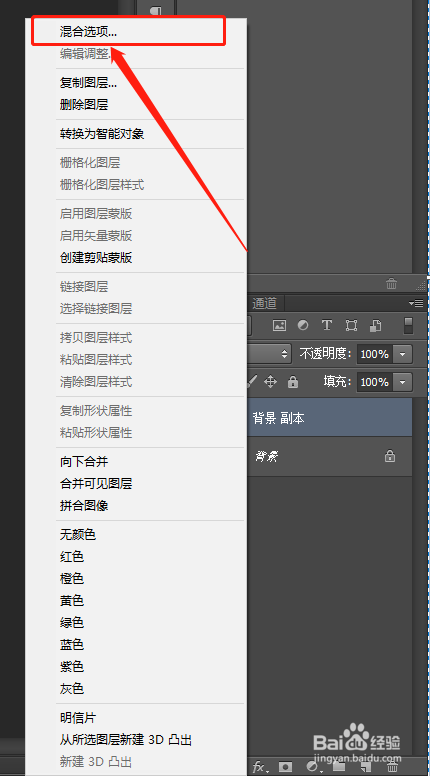Screen dimensions: 430x776
Task: Pick 红色 layer color option
Action: (x=72, y=557)
